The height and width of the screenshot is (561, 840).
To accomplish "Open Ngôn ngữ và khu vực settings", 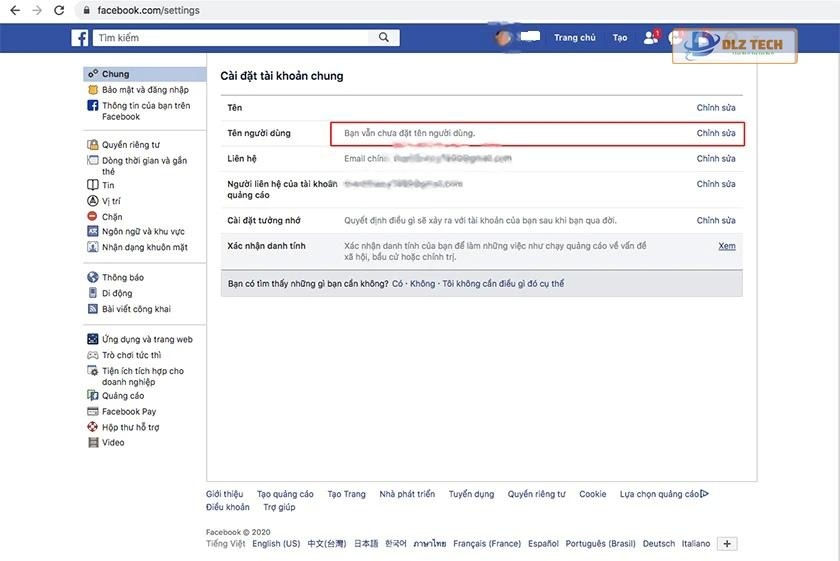I will 143,232.
